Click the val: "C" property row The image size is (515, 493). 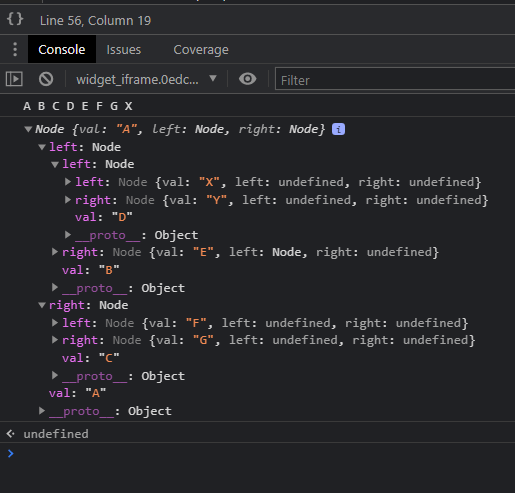point(91,358)
